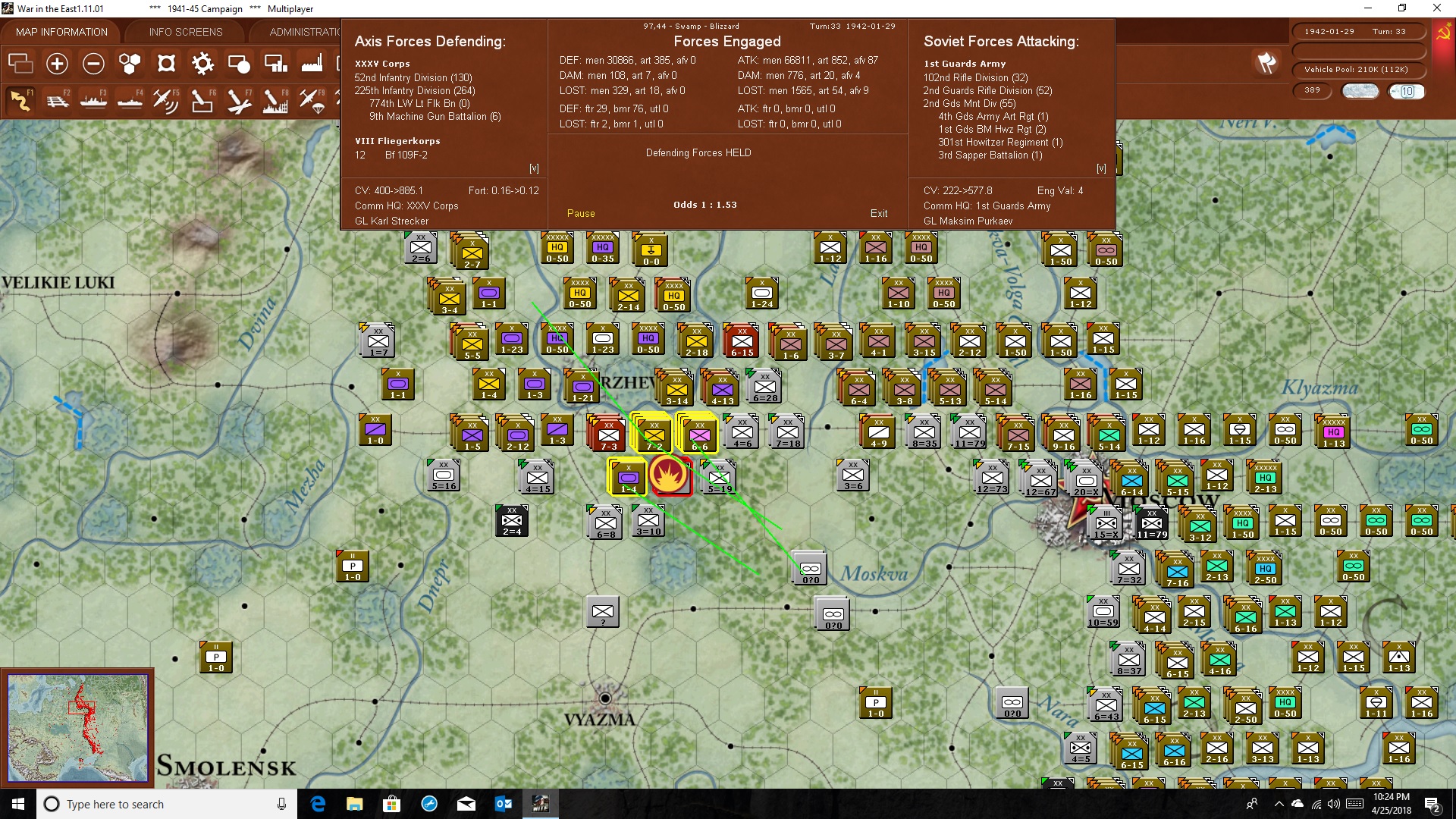Open the Windows Start menu

18,804
